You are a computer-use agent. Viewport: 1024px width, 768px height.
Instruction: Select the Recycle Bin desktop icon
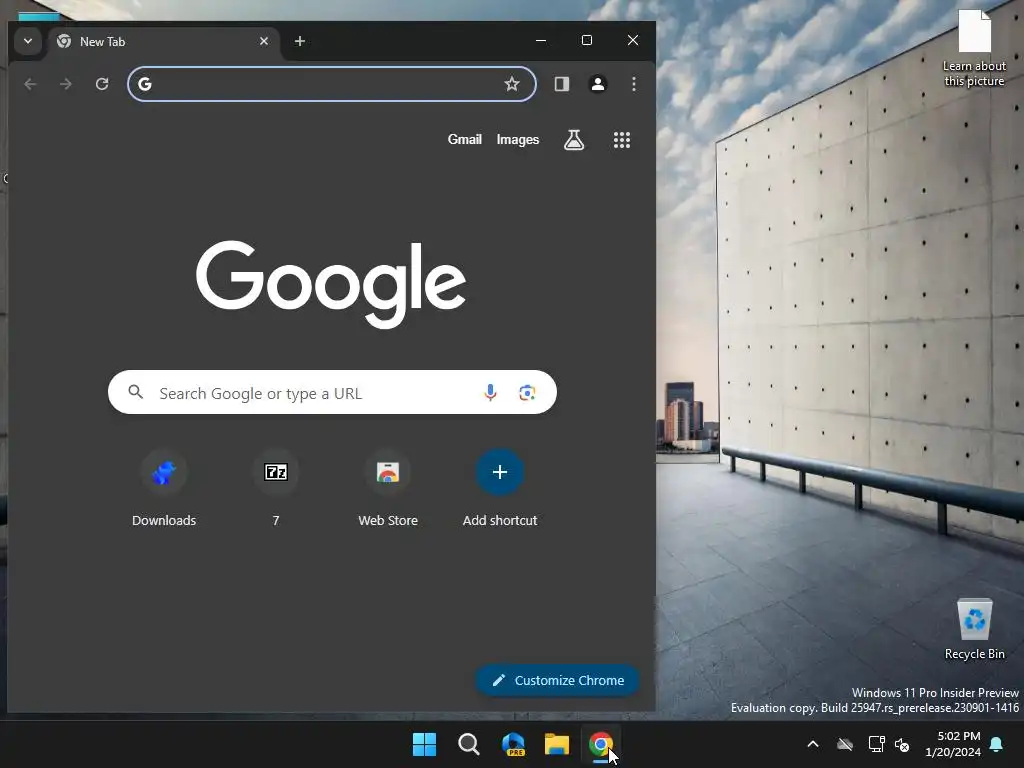point(974,630)
